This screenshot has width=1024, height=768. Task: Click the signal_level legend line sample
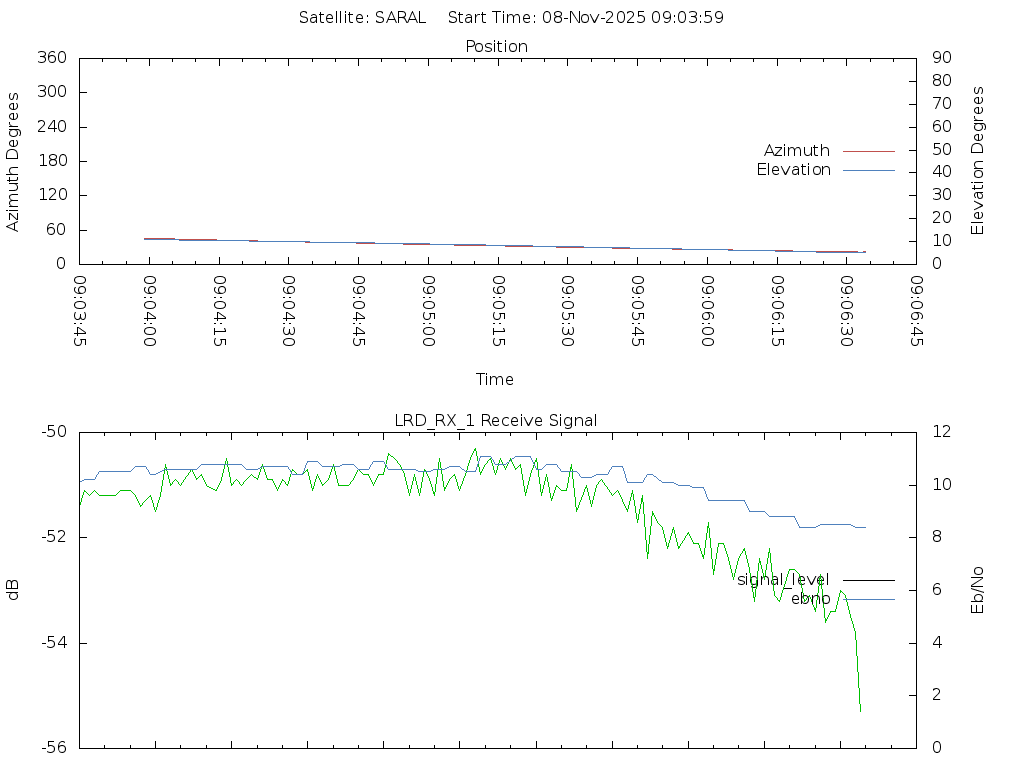tap(868, 580)
